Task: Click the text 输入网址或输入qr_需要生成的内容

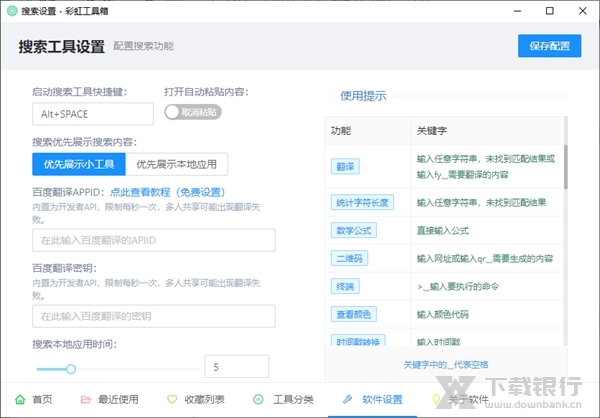Action: coord(485,258)
